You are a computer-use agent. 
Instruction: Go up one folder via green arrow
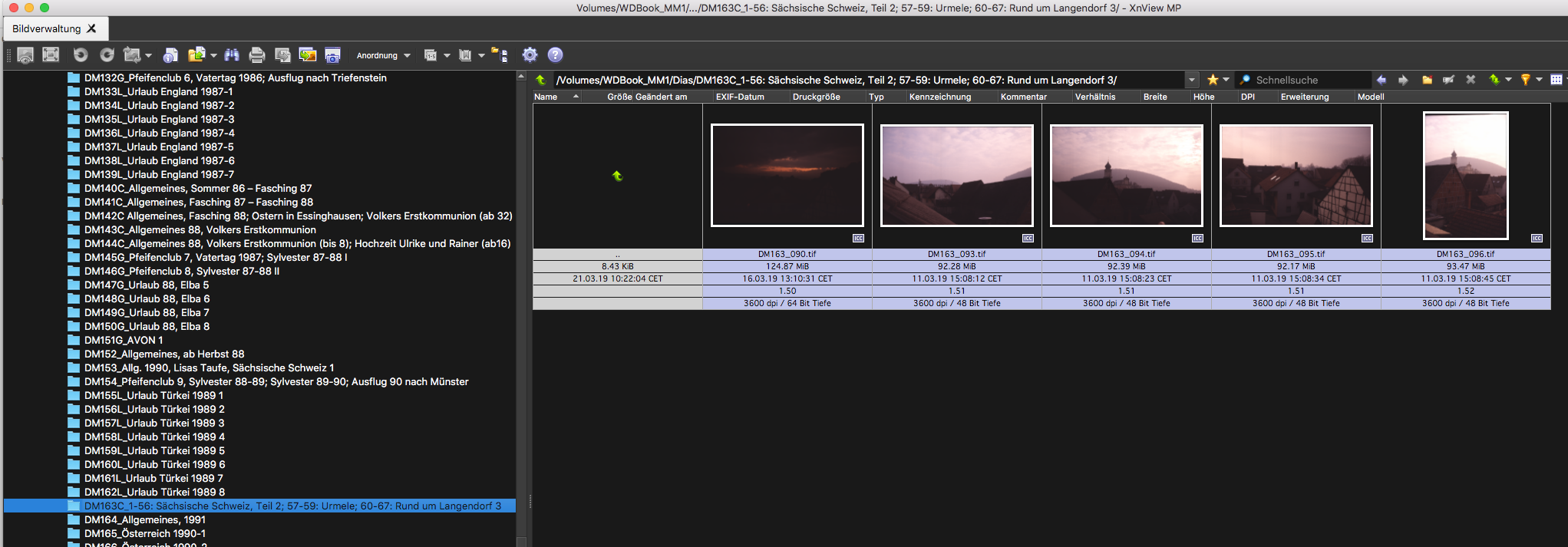coord(541,80)
